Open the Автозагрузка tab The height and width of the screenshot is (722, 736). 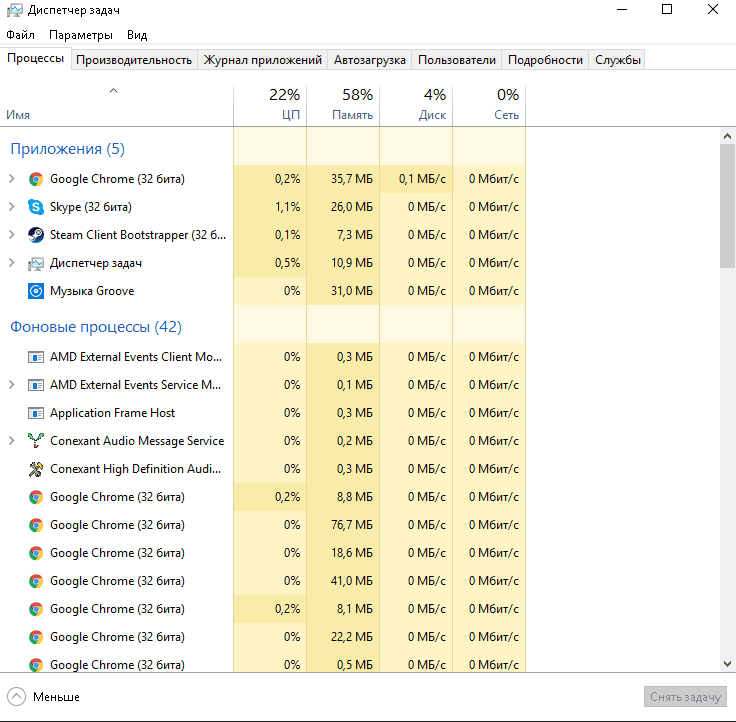tap(369, 60)
